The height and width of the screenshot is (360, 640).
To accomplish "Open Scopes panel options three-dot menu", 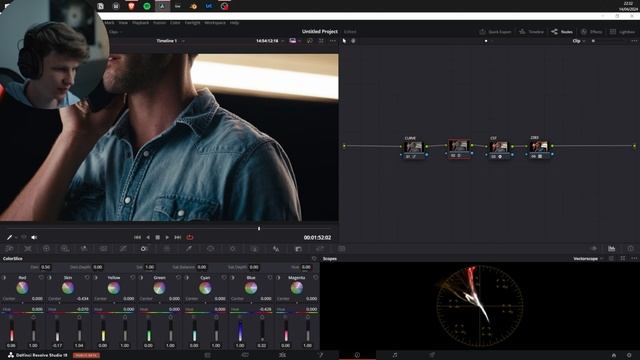I will tap(634, 258).
